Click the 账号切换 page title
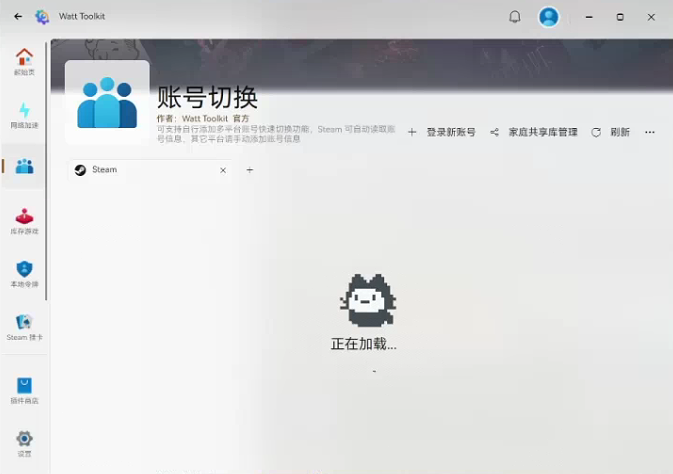The height and width of the screenshot is (474, 673). [x=207, y=97]
